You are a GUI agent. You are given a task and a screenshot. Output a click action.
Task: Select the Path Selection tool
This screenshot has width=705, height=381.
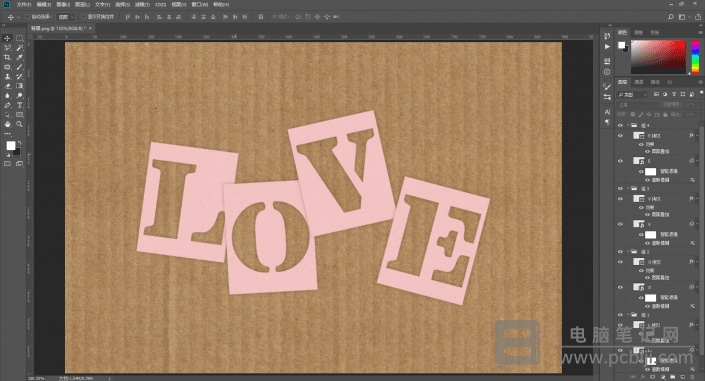click(7, 115)
